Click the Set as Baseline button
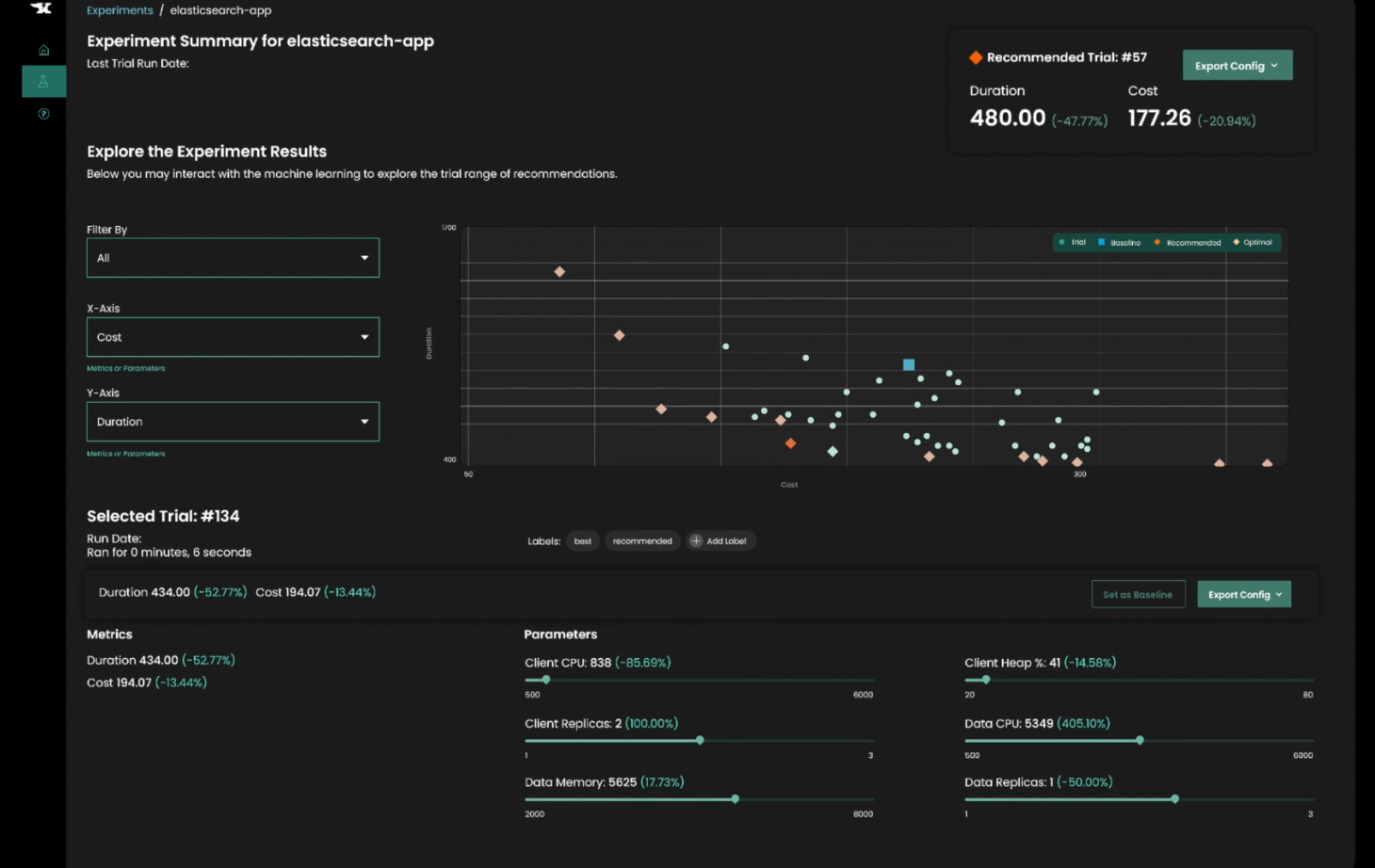 [x=1138, y=594]
